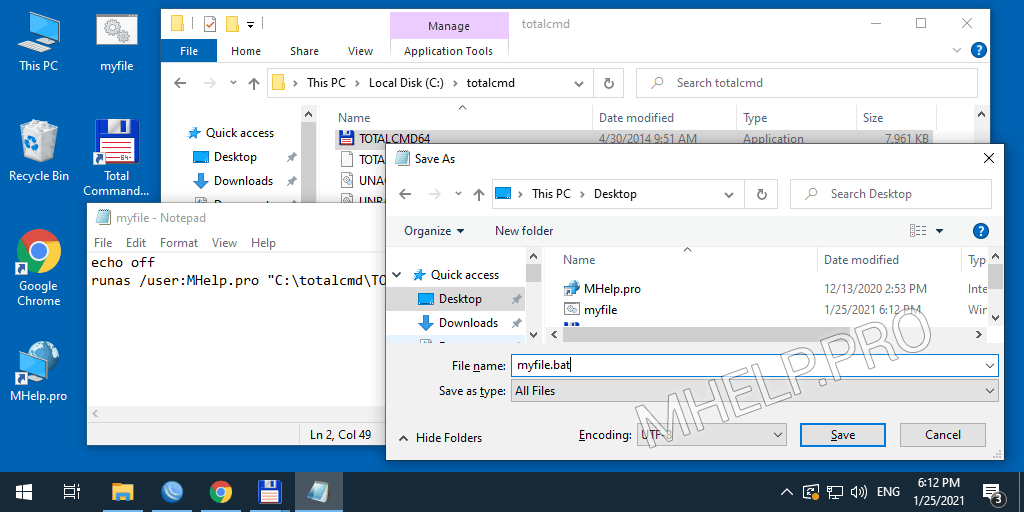Change view layout icon in Save As
The height and width of the screenshot is (512, 1024).
(918, 231)
